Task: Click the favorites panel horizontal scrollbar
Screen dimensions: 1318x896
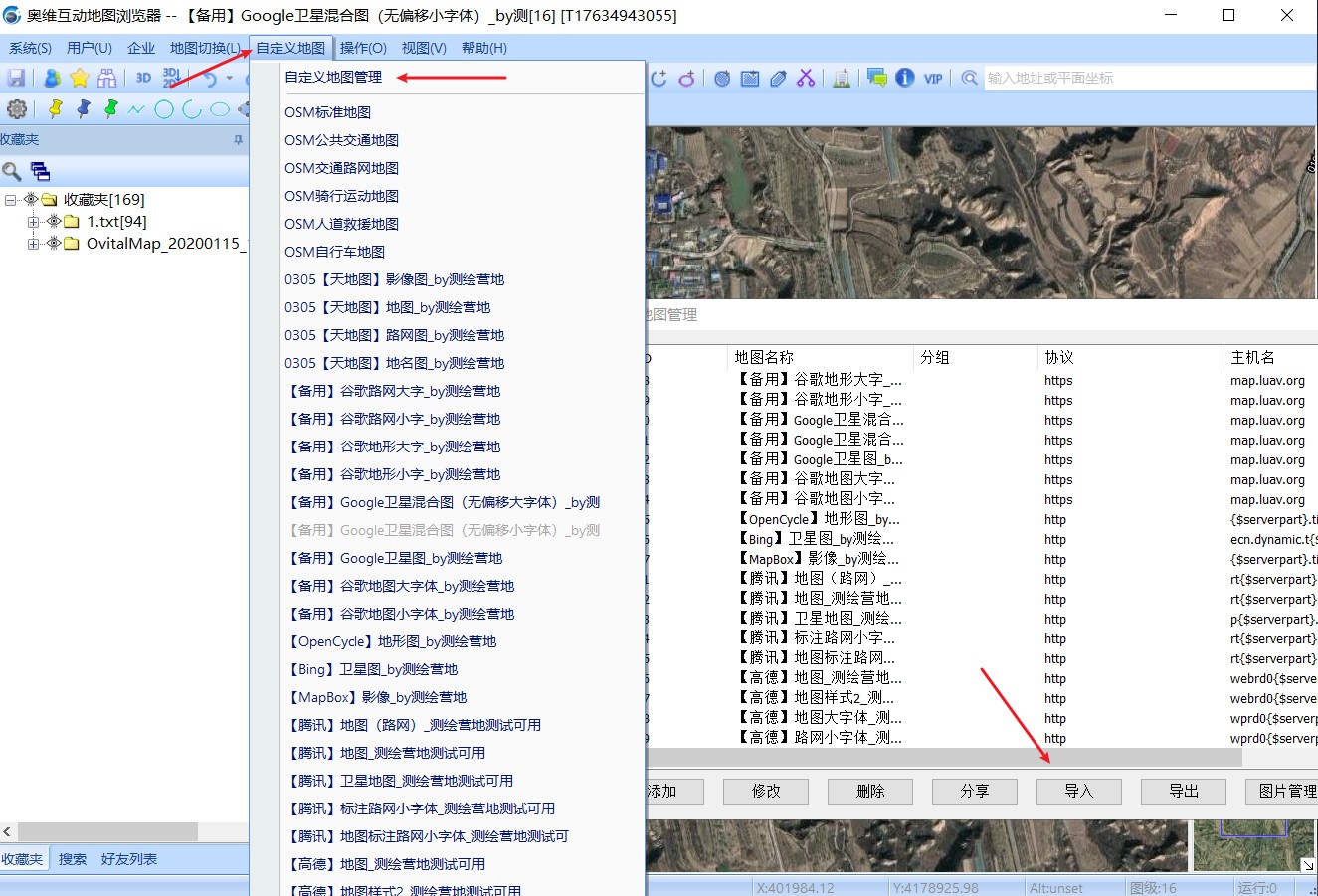Action: pyautogui.click(x=107, y=831)
